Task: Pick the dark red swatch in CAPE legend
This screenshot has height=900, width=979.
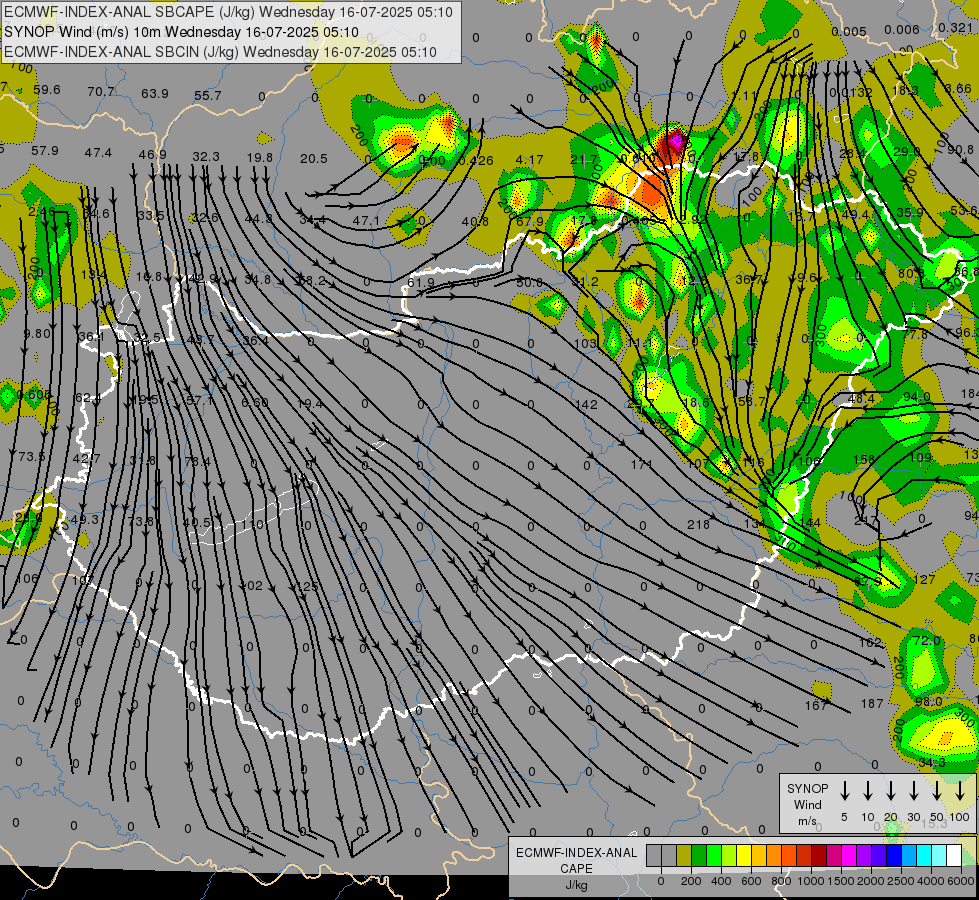Action: click(x=819, y=856)
